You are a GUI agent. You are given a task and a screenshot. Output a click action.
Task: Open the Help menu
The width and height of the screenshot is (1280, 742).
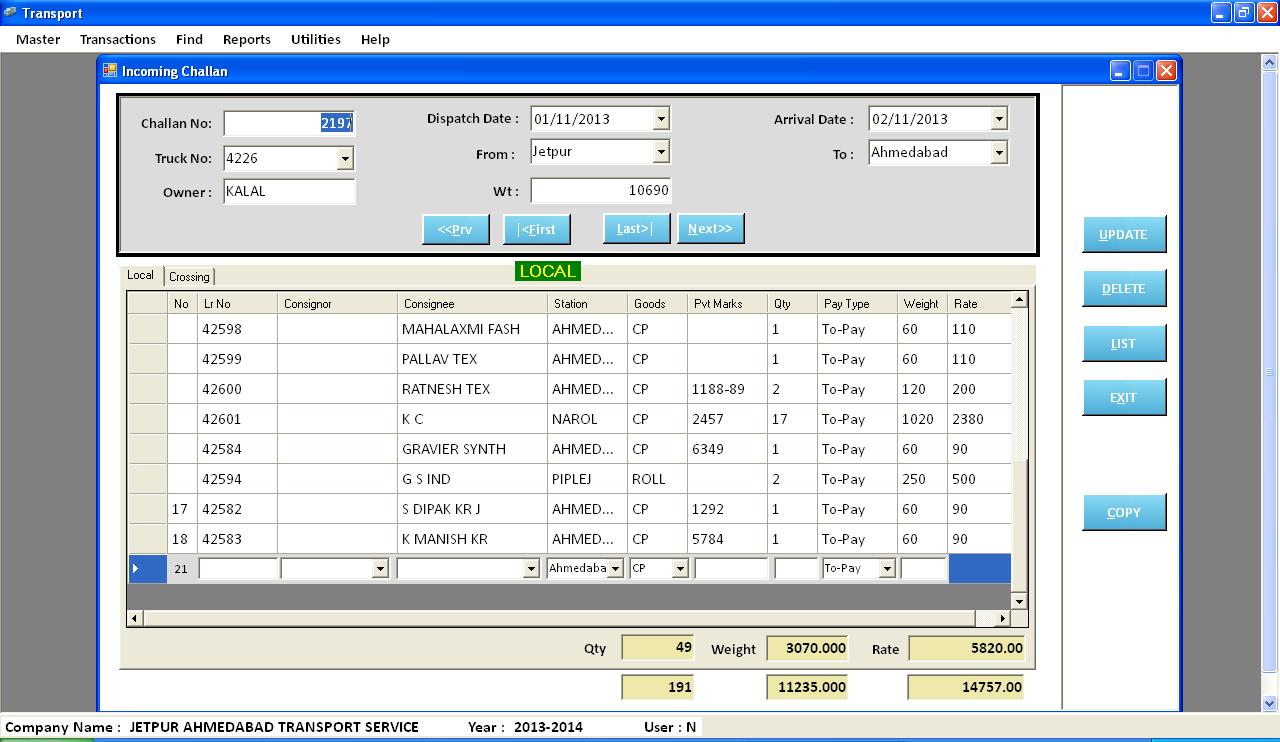point(375,39)
